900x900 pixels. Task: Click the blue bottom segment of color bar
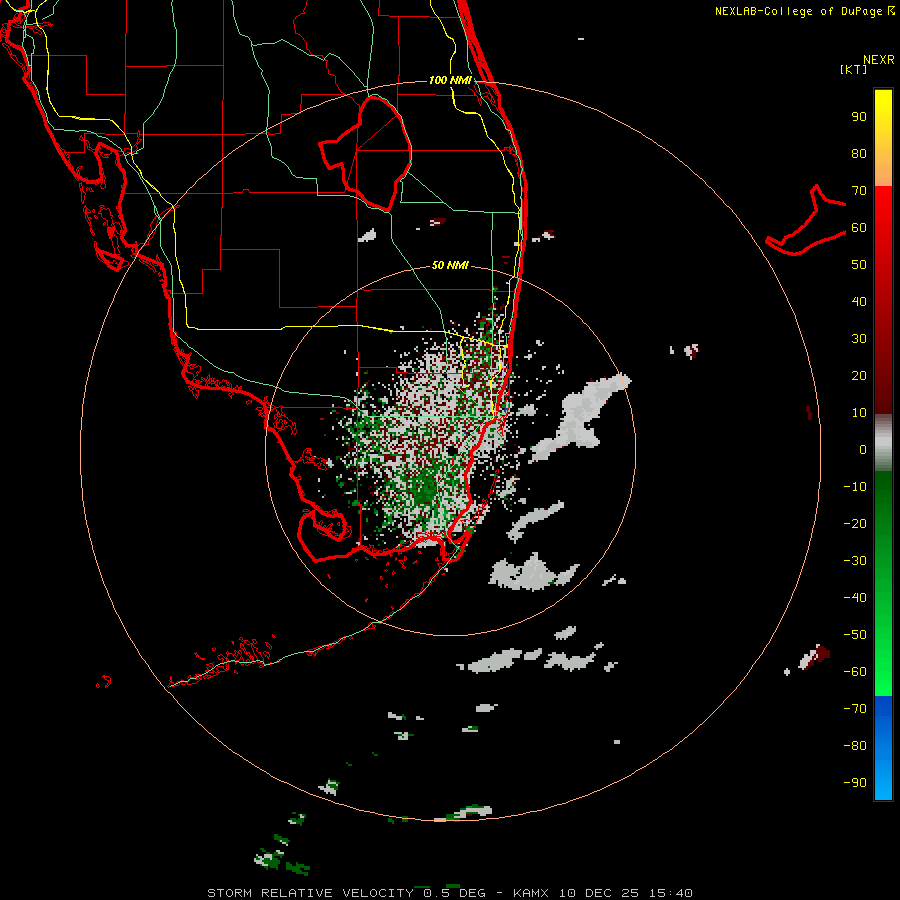tap(883, 748)
